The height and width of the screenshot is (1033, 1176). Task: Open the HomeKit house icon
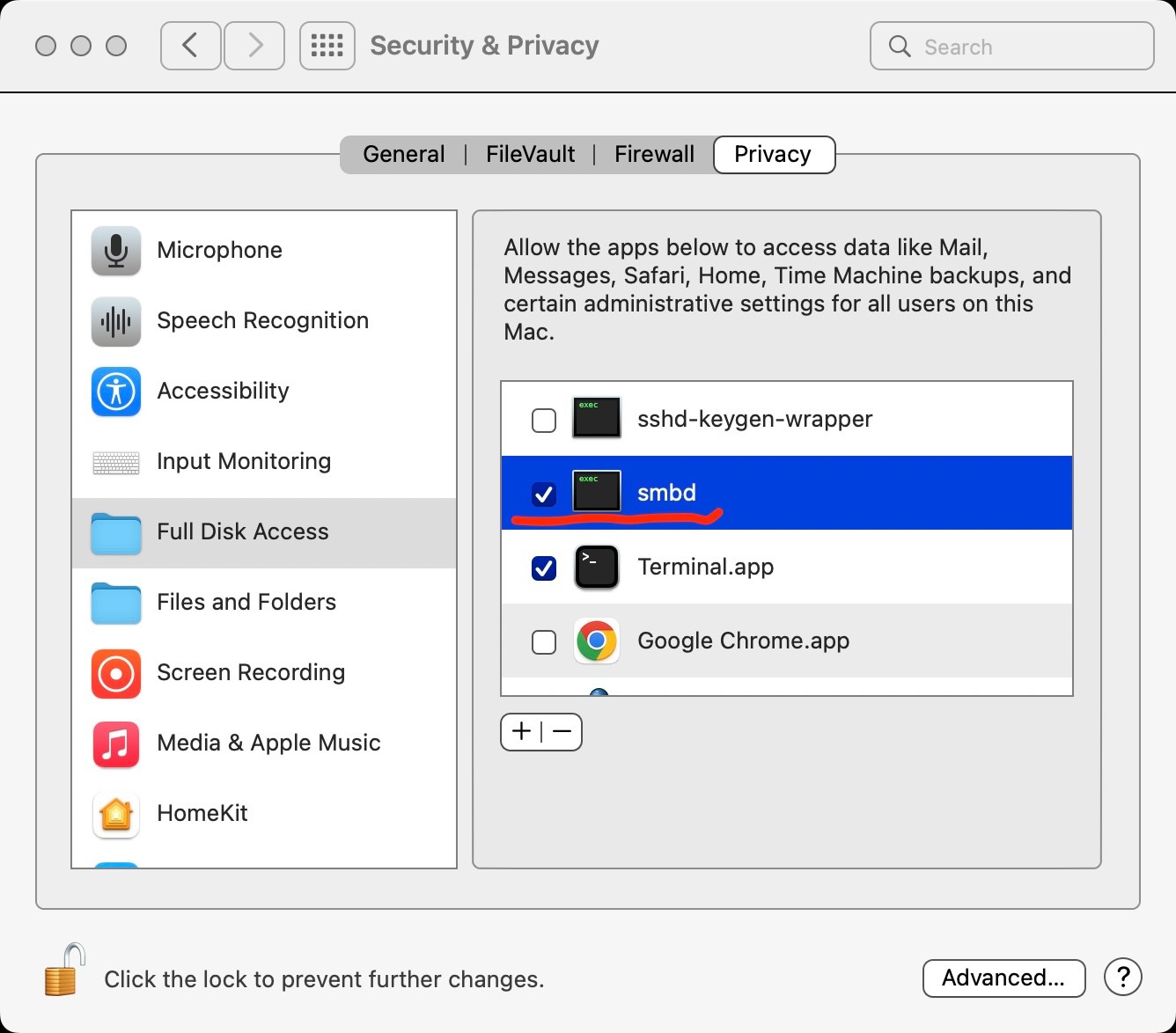tap(116, 814)
